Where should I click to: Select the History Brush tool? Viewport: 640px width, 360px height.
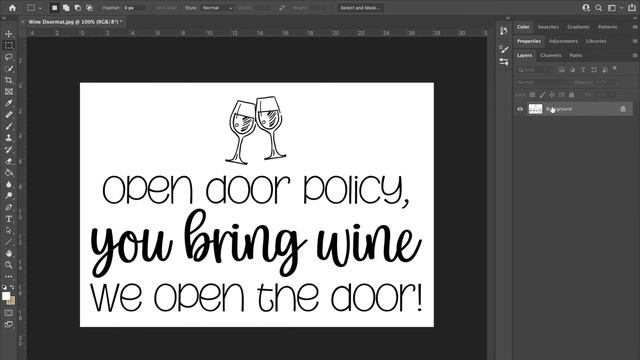pos(9,149)
